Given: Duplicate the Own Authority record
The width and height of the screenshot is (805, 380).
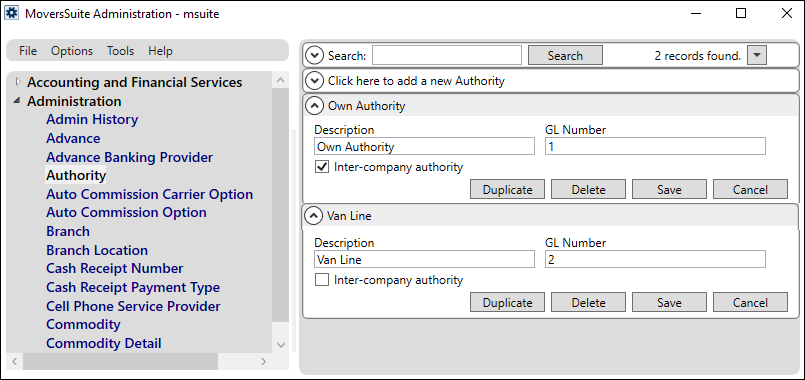Looking at the screenshot, I should coord(507,189).
